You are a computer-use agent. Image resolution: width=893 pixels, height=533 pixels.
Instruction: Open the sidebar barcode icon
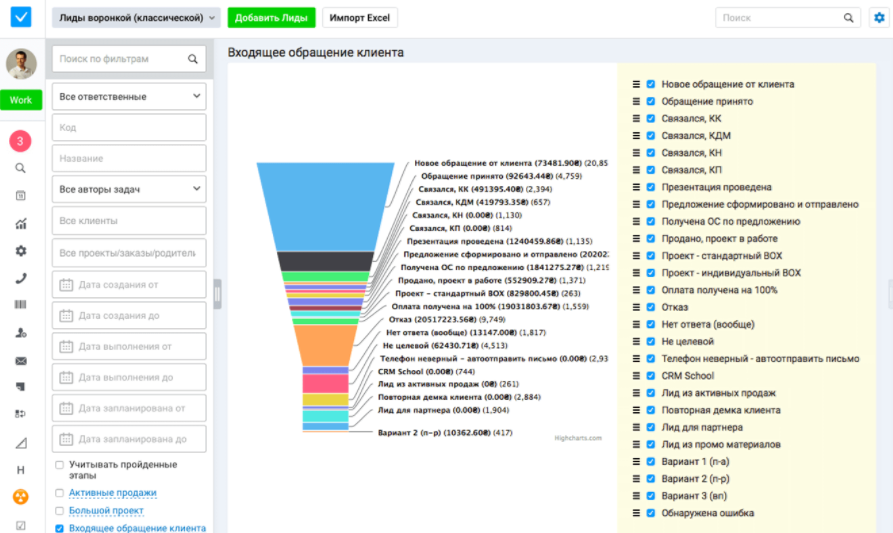coord(21,305)
